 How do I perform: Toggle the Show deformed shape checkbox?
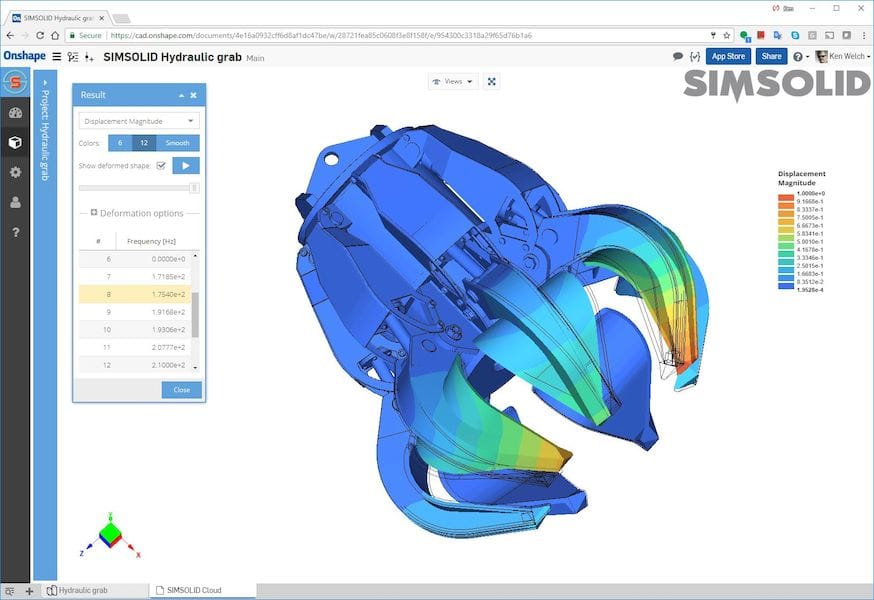tap(160, 166)
